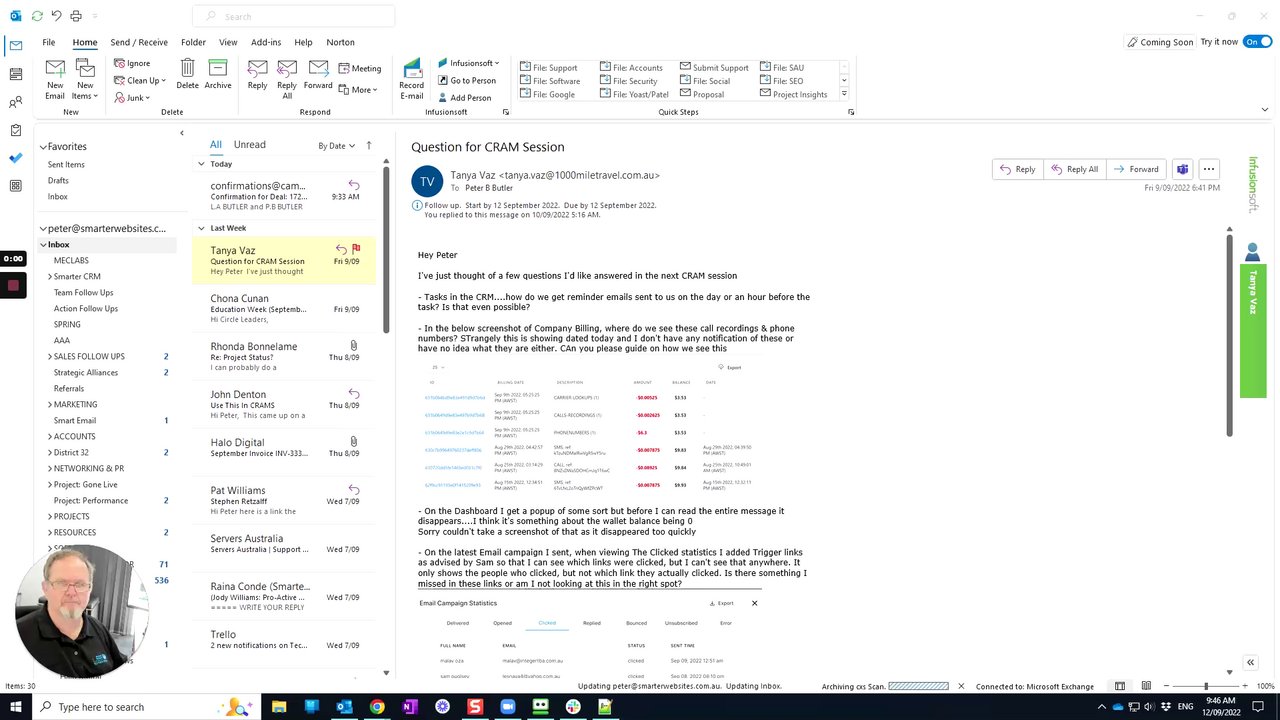Open Teams share icon in message header

pyautogui.click(x=1182, y=169)
